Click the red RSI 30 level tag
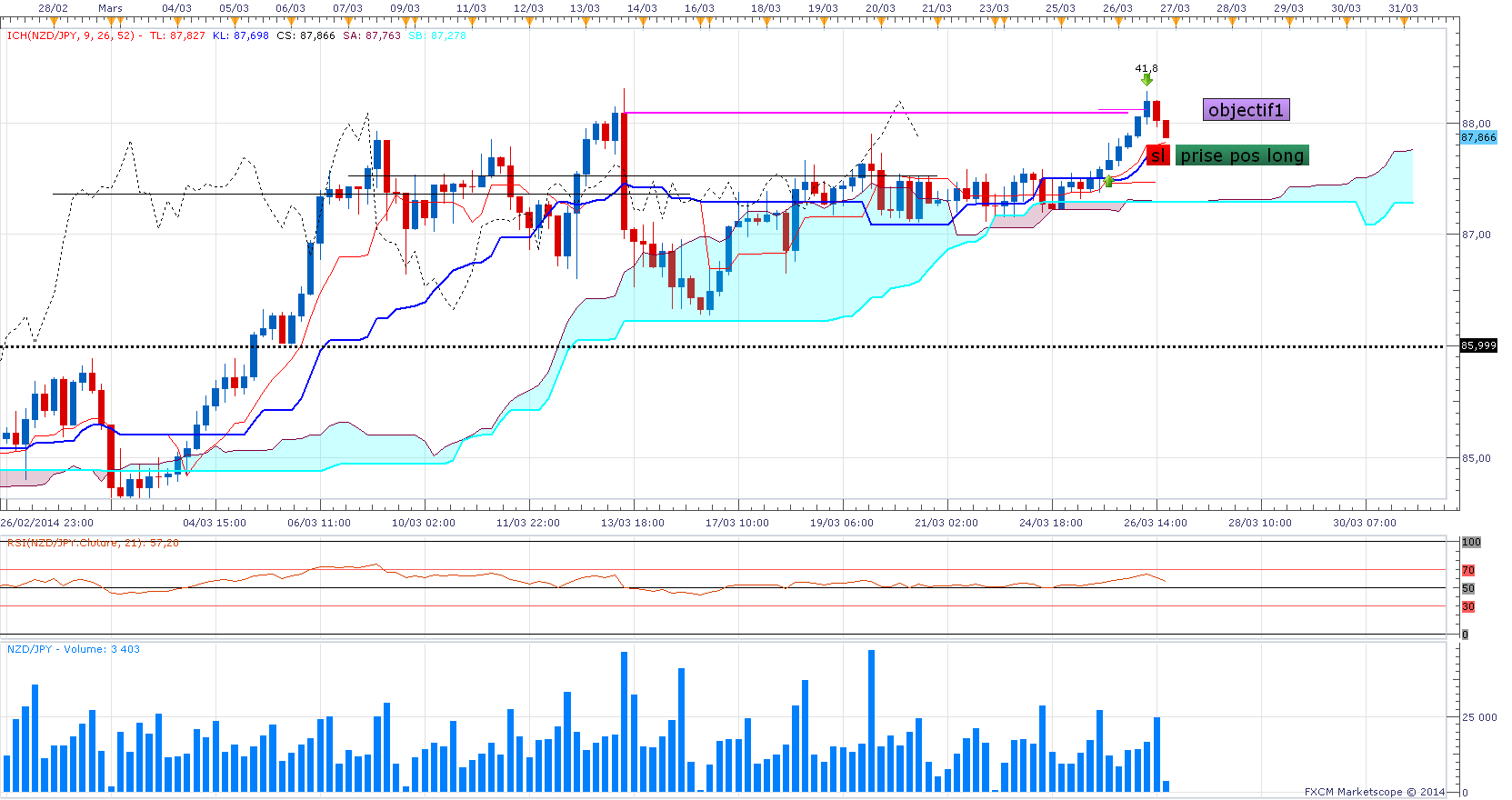The height and width of the screenshot is (800, 1512). (1468, 606)
